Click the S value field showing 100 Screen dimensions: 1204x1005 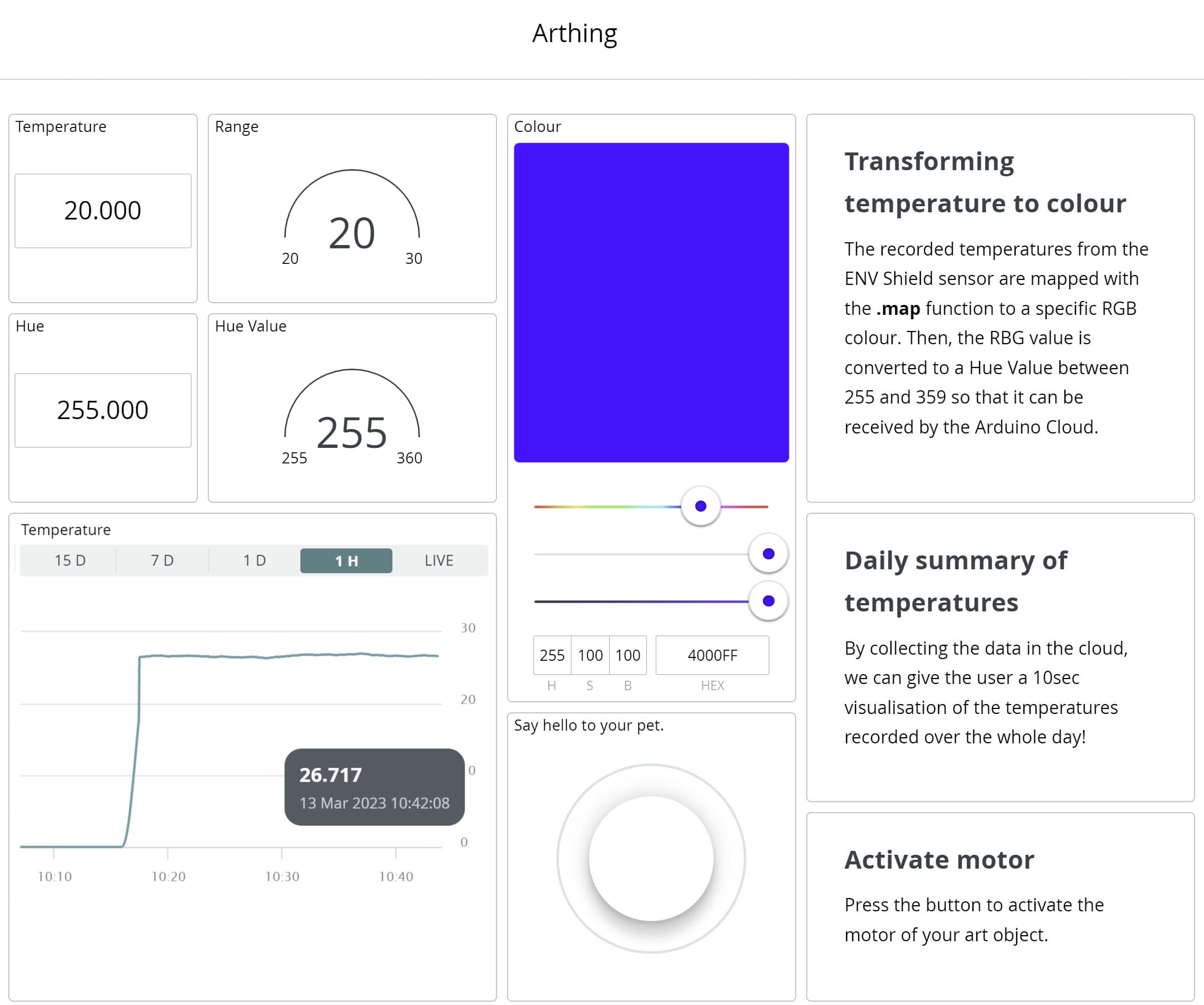click(x=590, y=655)
